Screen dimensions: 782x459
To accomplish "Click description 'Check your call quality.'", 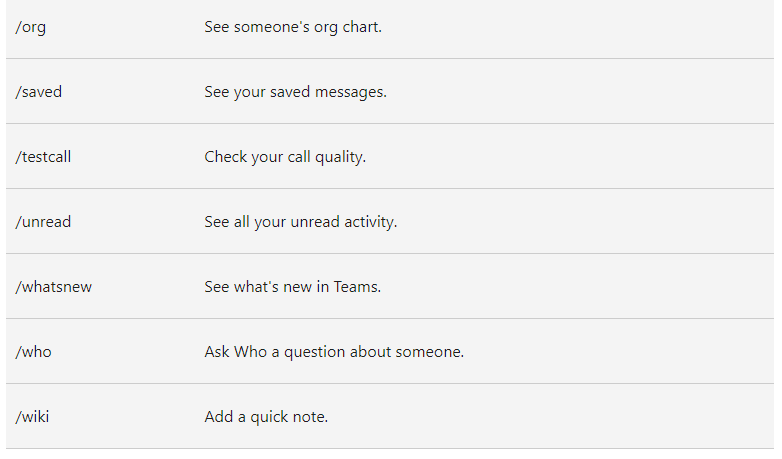I will (x=285, y=157).
